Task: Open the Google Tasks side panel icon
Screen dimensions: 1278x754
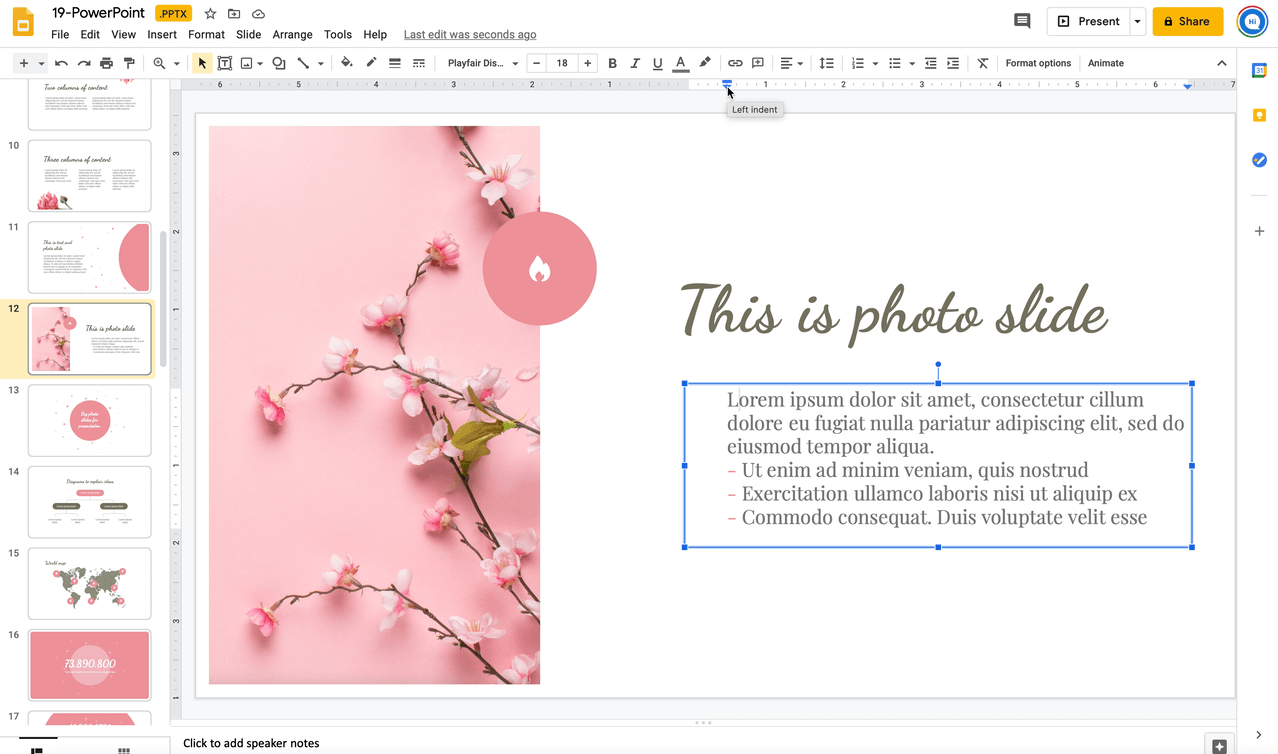Action: [x=1259, y=160]
